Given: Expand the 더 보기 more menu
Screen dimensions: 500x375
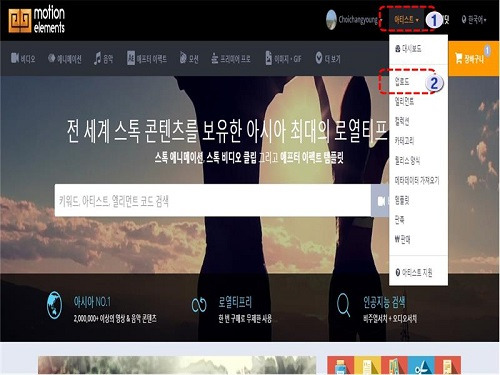Looking at the screenshot, I should click(328, 59).
